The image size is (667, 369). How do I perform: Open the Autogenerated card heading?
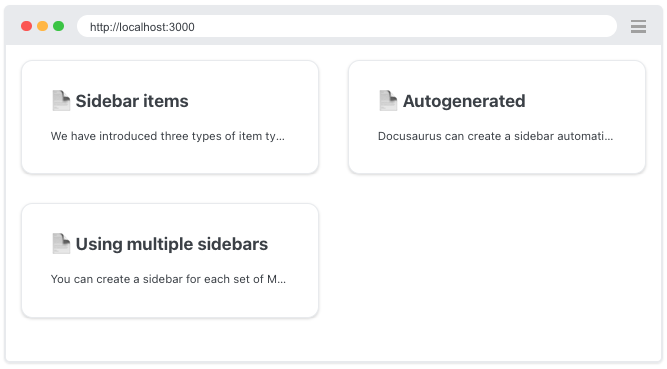[x=464, y=101]
